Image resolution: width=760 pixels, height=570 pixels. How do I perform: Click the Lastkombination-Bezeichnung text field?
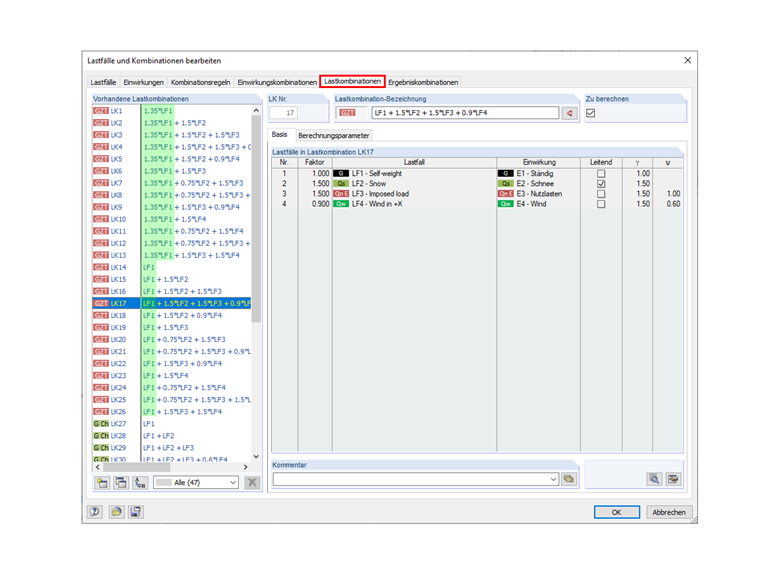465,113
